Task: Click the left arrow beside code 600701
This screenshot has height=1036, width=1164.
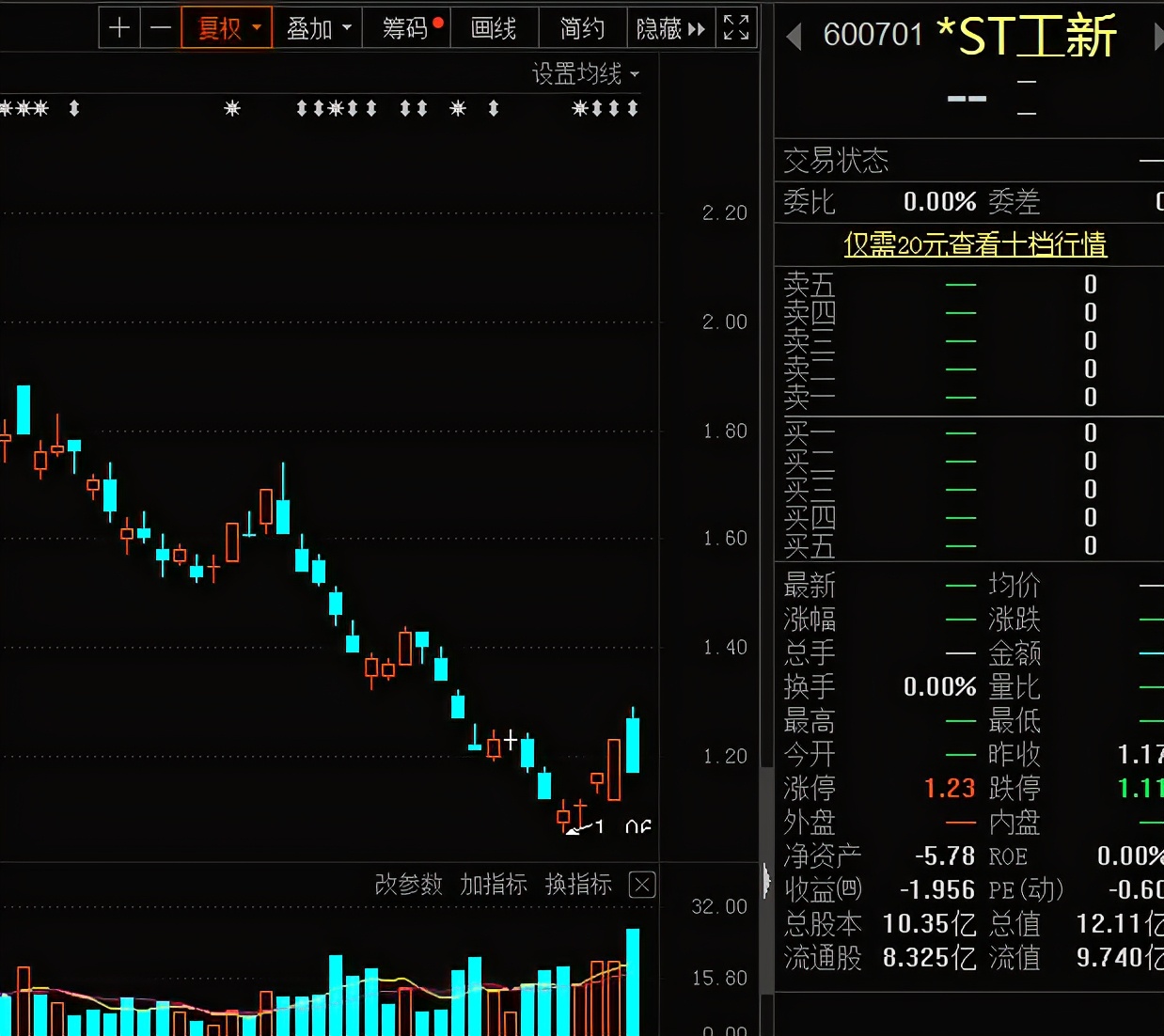Action: pos(793,34)
